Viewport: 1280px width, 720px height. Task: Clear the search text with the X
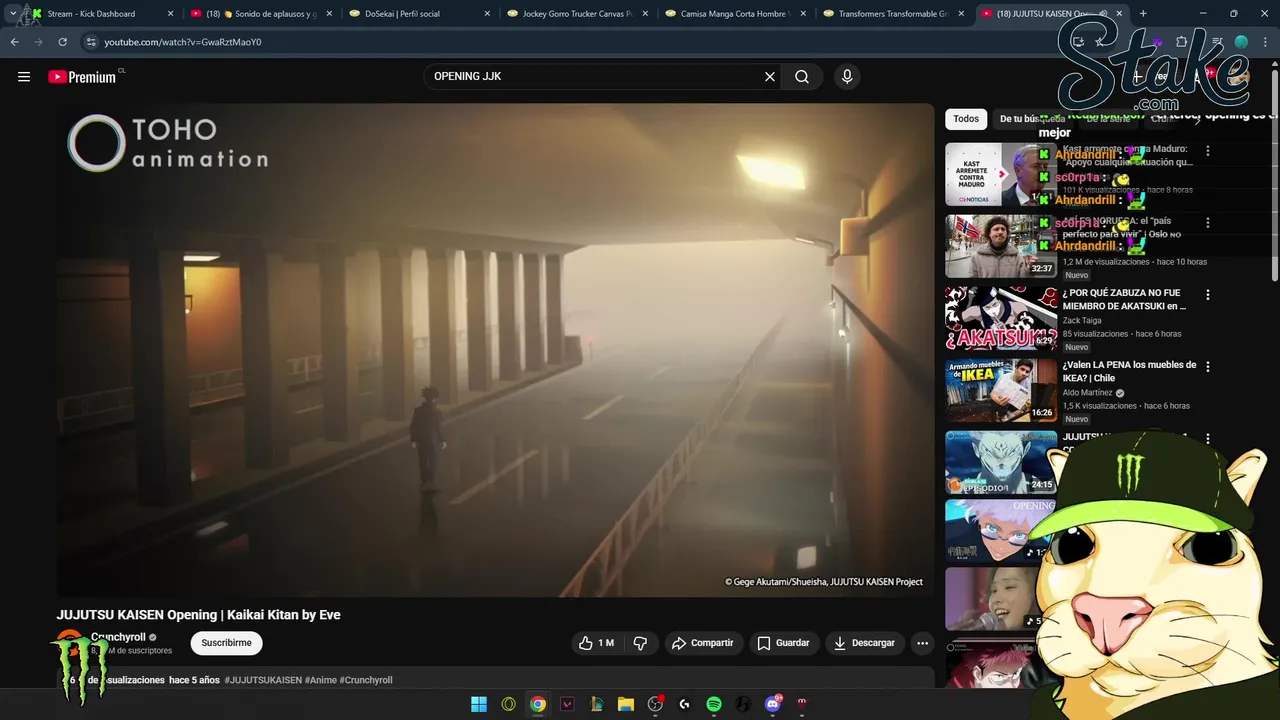[x=770, y=77]
